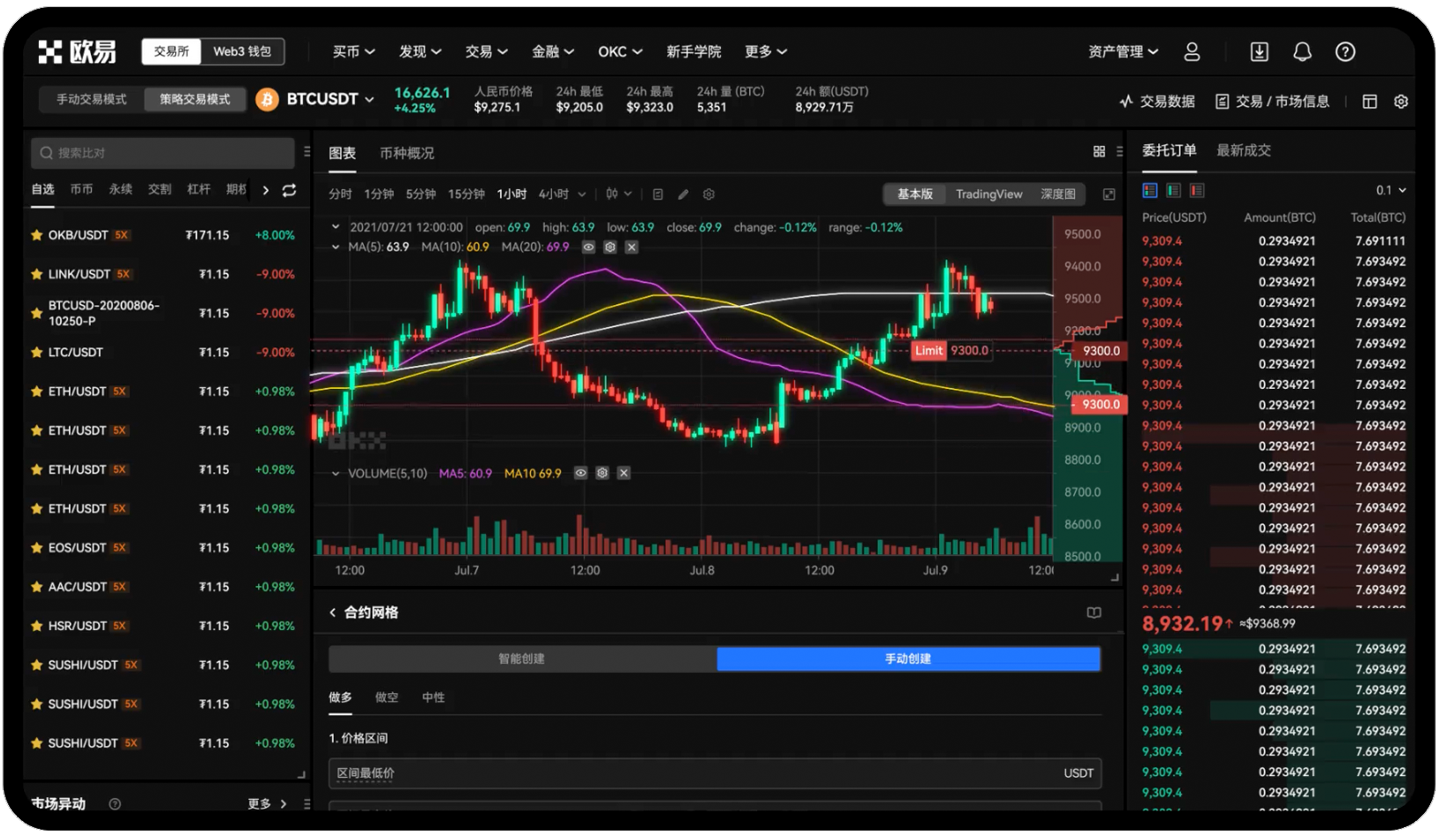This screenshot has height=836, width=1440.
Task: Show only sell orders in order book
Action: point(1197,190)
